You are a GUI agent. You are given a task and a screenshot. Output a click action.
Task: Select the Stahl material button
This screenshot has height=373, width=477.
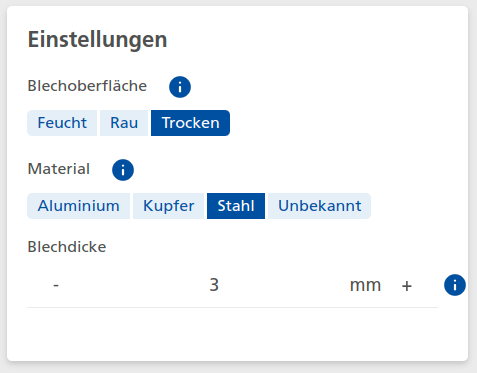coord(236,206)
